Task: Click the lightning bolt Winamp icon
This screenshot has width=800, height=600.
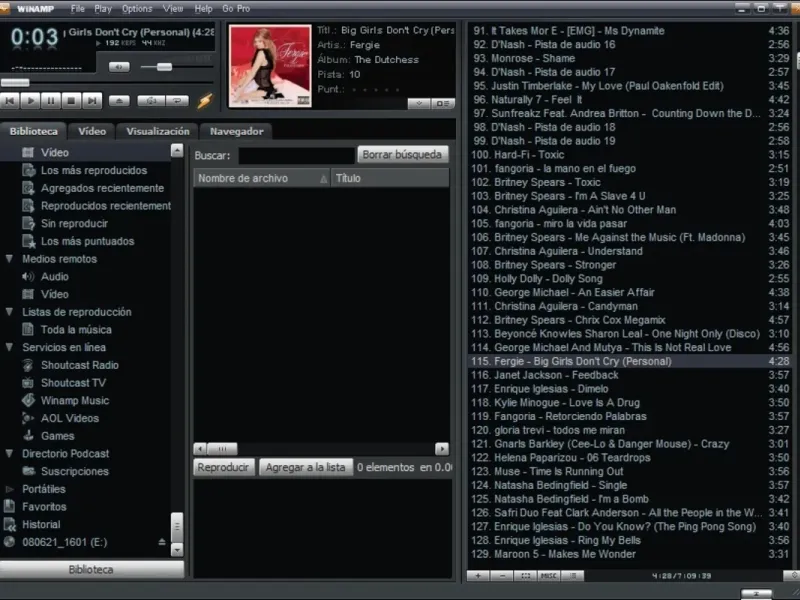Action: tap(205, 100)
